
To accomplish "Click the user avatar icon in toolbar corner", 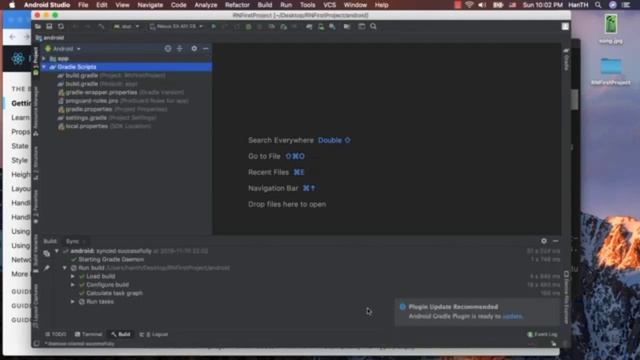I will coord(565,27).
